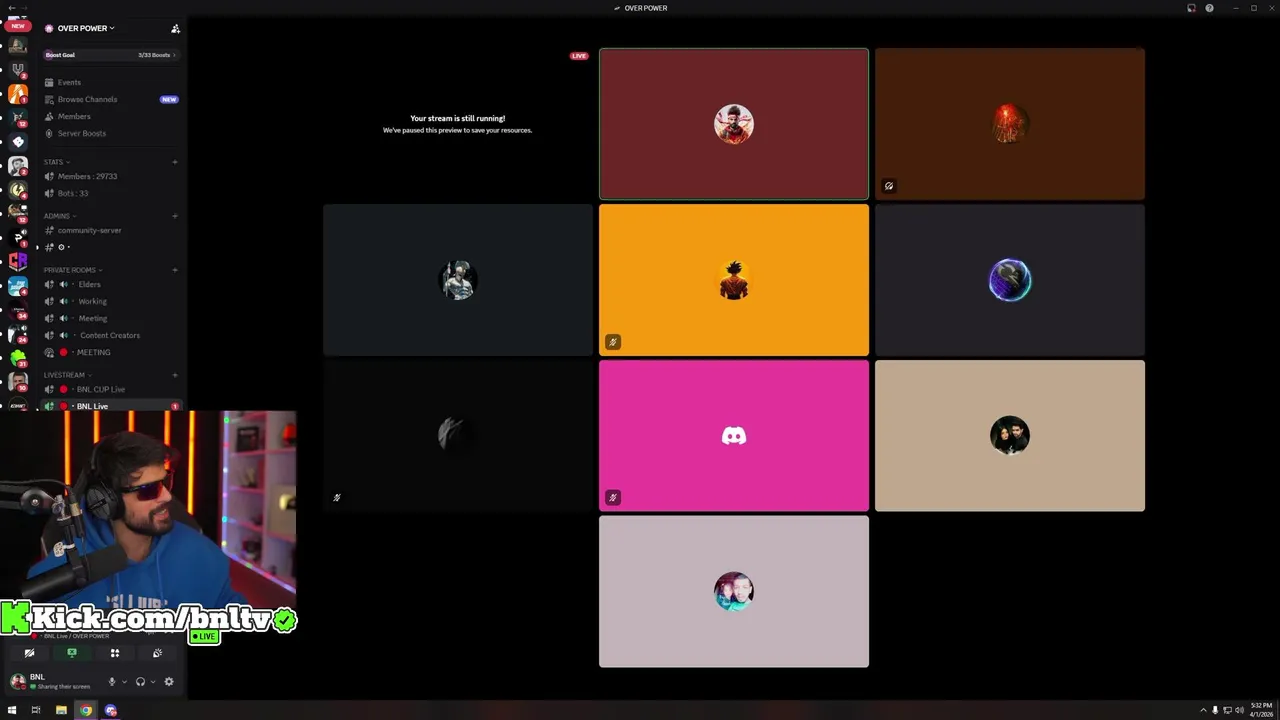Add channel to ADMINS category
Image resolution: width=1280 pixels, height=720 pixels.
pyautogui.click(x=175, y=216)
